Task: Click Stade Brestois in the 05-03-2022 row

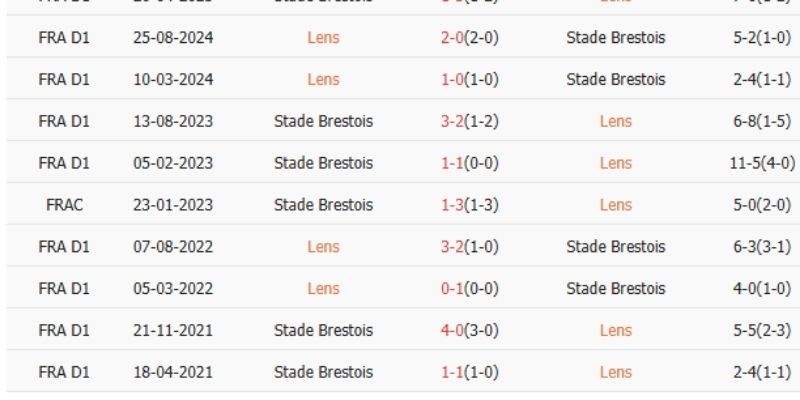Action: click(x=615, y=289)
